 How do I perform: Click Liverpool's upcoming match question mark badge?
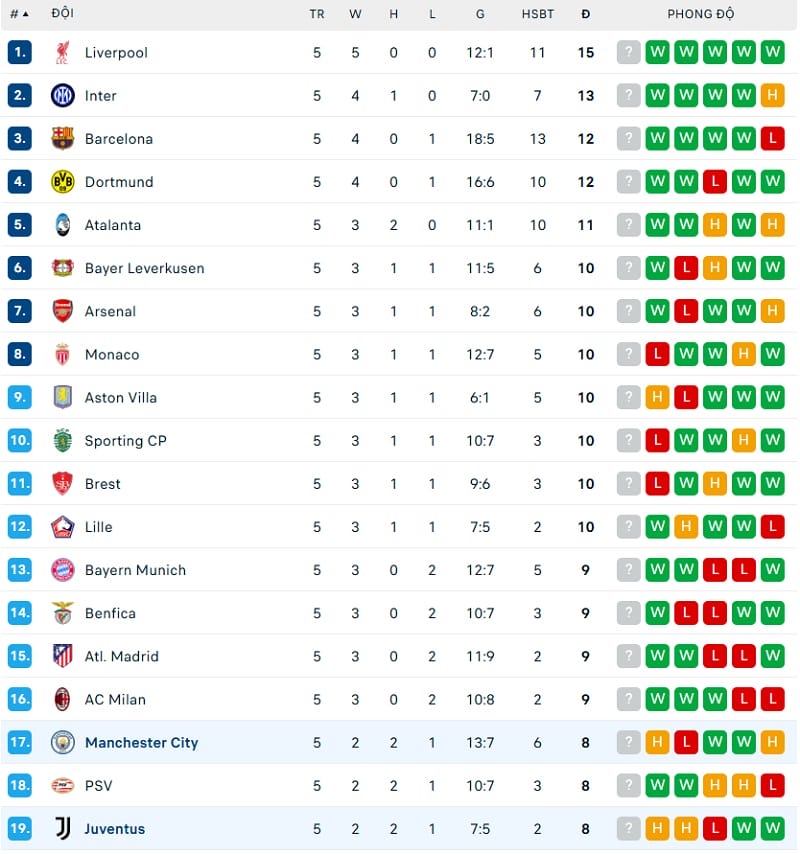coord(628,52)
